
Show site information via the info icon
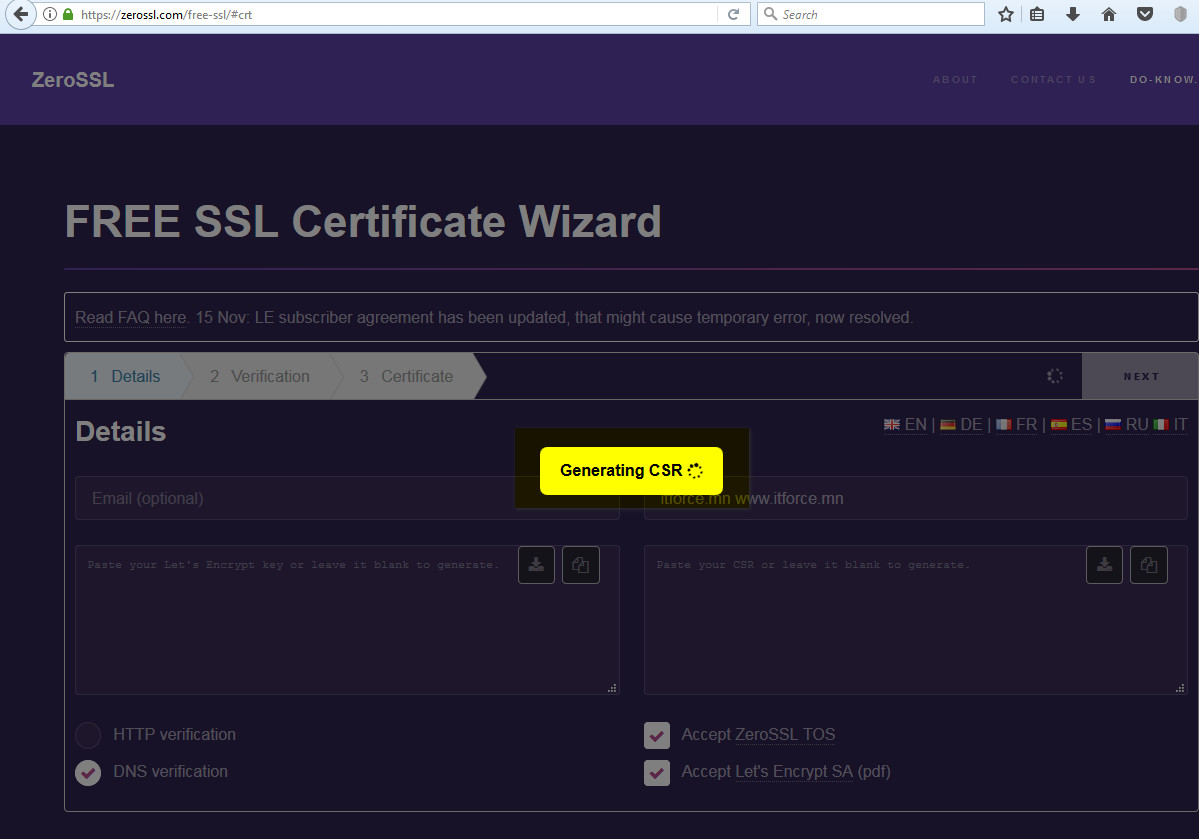coord(50,15)
